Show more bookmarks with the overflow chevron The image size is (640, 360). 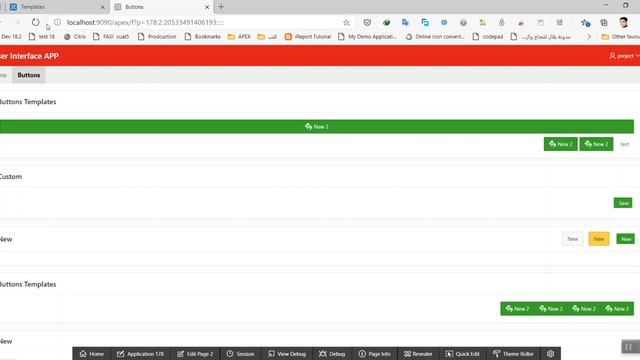click(589, 37)
